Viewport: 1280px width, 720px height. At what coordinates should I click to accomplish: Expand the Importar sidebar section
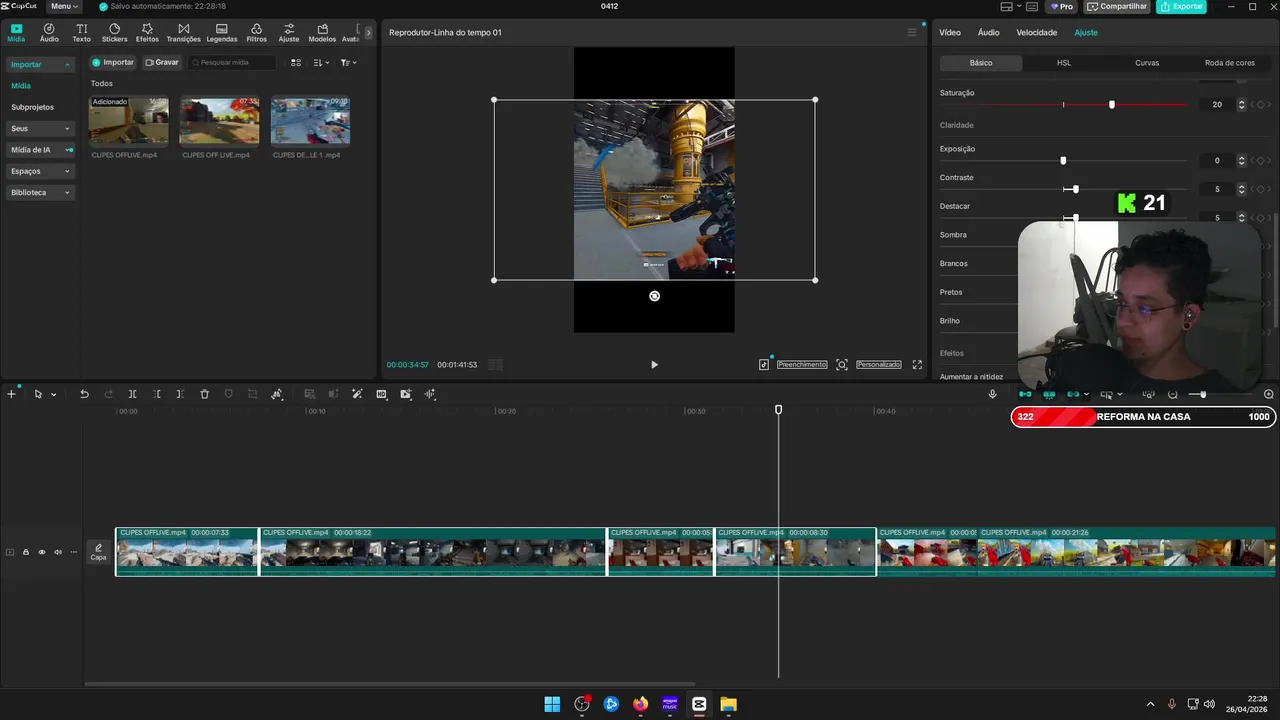[x=40, y=64]
